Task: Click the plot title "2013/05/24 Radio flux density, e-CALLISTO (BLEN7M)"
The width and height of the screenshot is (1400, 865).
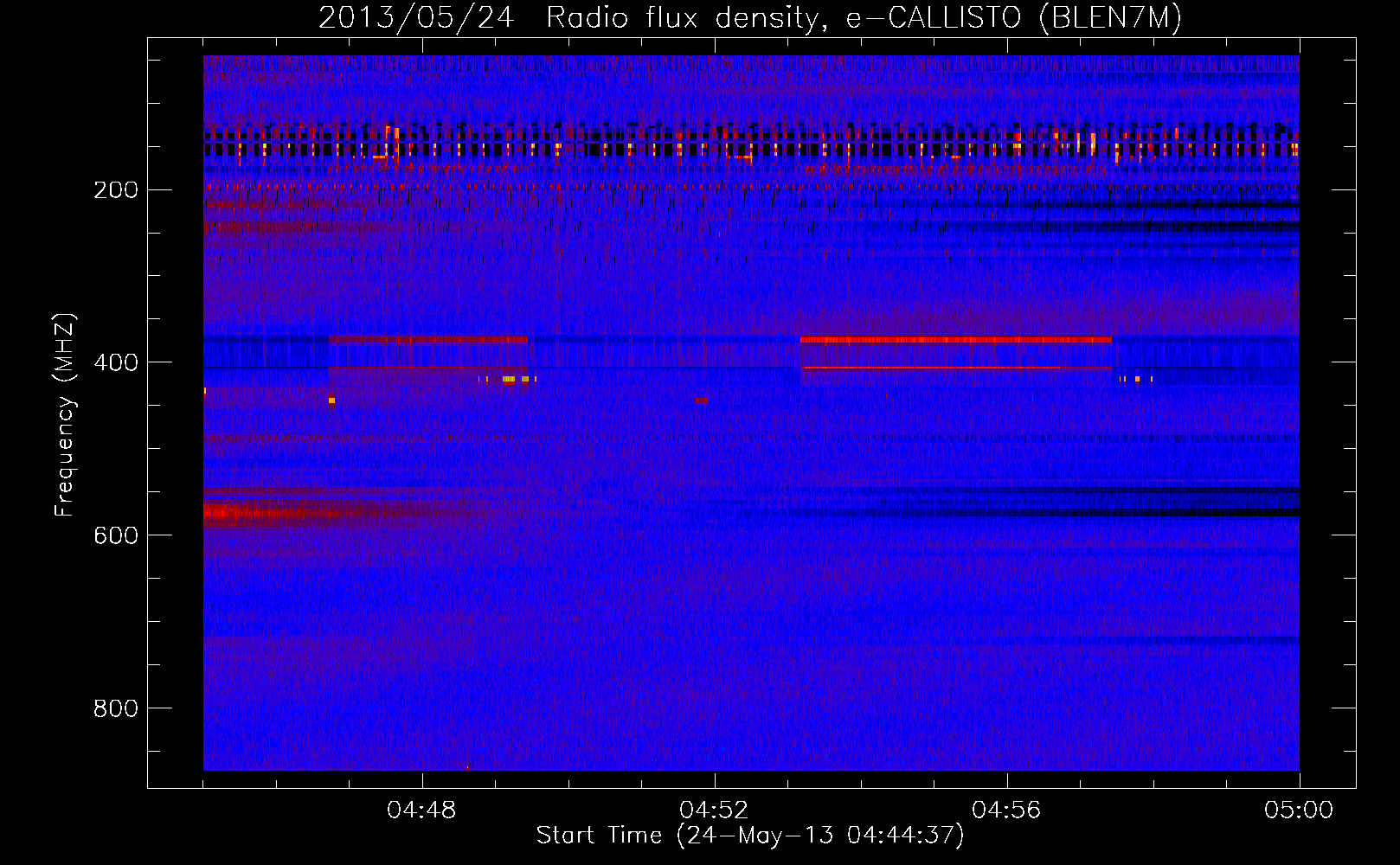Action: pyautogui.click(x=750, y=18)
